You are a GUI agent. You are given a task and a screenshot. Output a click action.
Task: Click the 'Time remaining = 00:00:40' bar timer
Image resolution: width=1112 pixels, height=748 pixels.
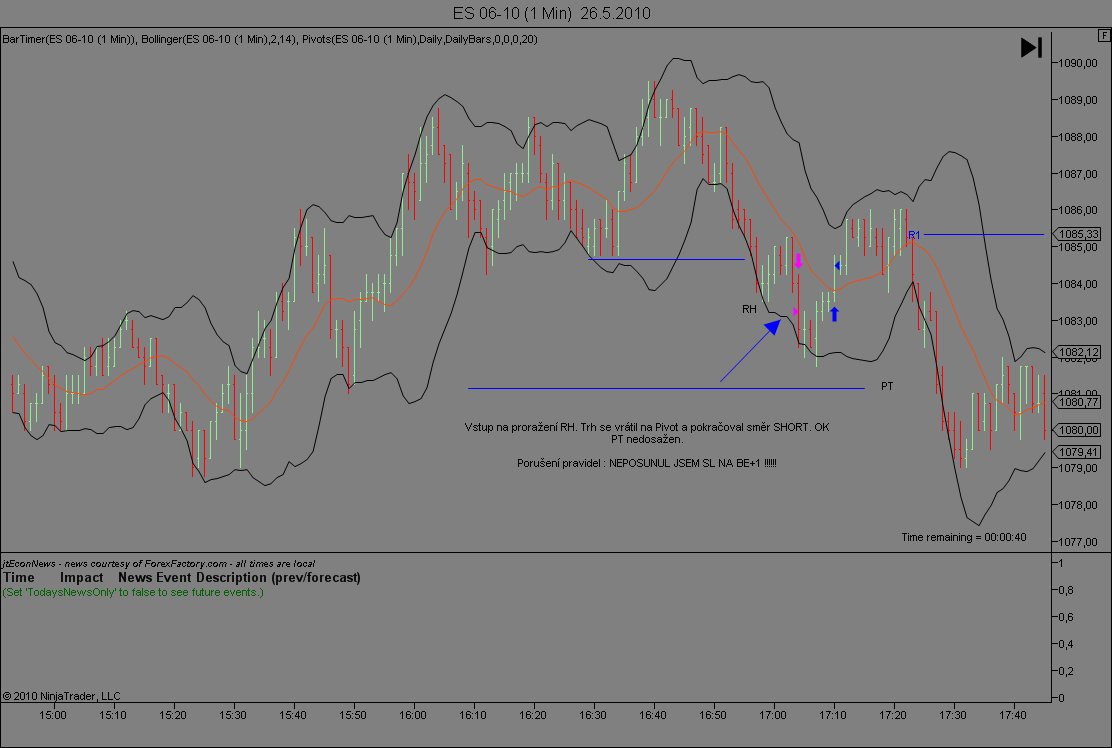click(x=964, y=537)
